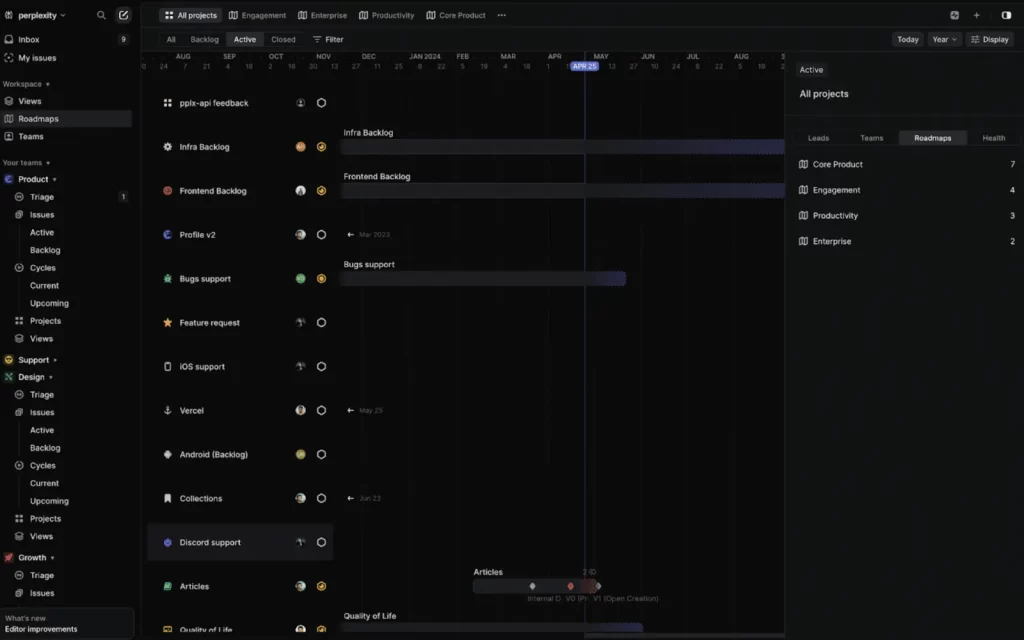Image resolution: width=1024 pixels, height=640 pixels.
Task: Click the Profile v2 status circle
Action: pos(321,235)
